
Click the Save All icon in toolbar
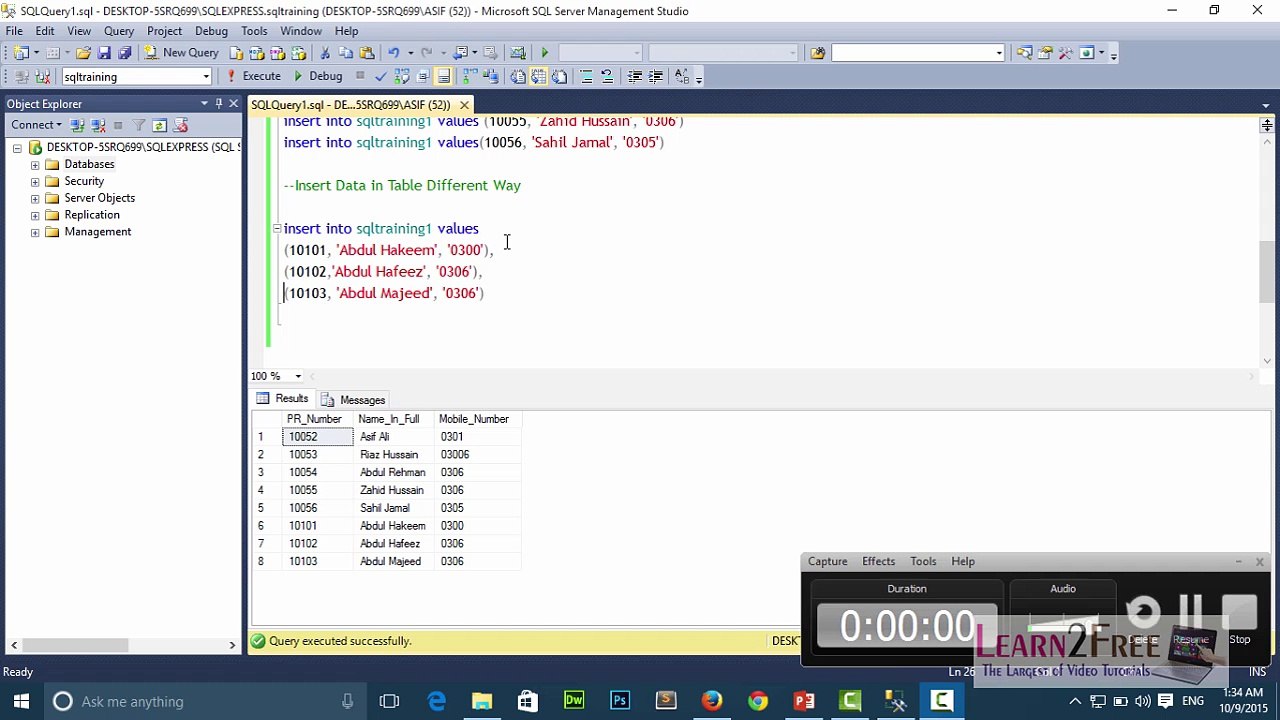click(x=124, y=53)
